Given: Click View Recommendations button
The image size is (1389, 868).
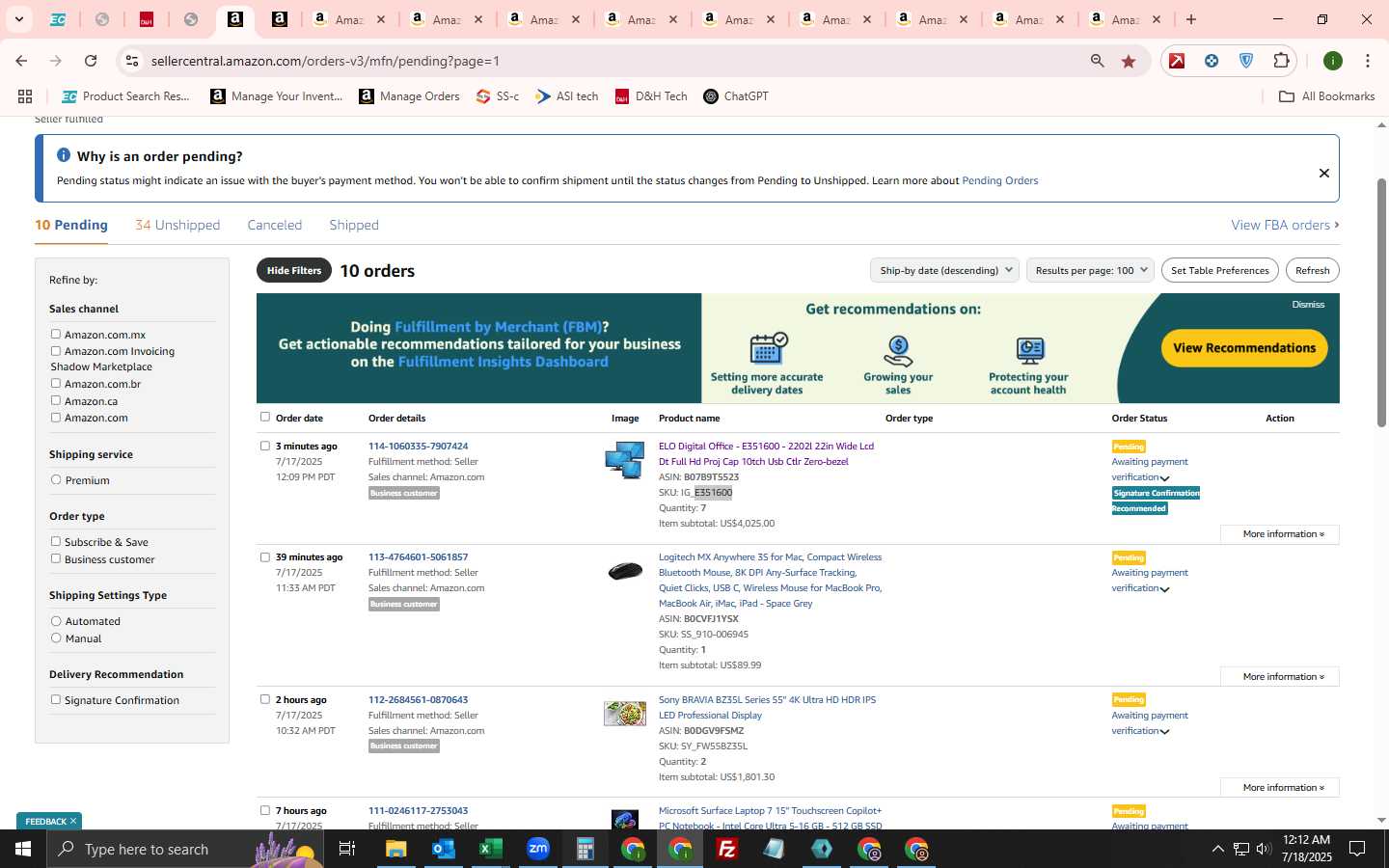Looking at the screenshot, I should tap(1244, 348).
